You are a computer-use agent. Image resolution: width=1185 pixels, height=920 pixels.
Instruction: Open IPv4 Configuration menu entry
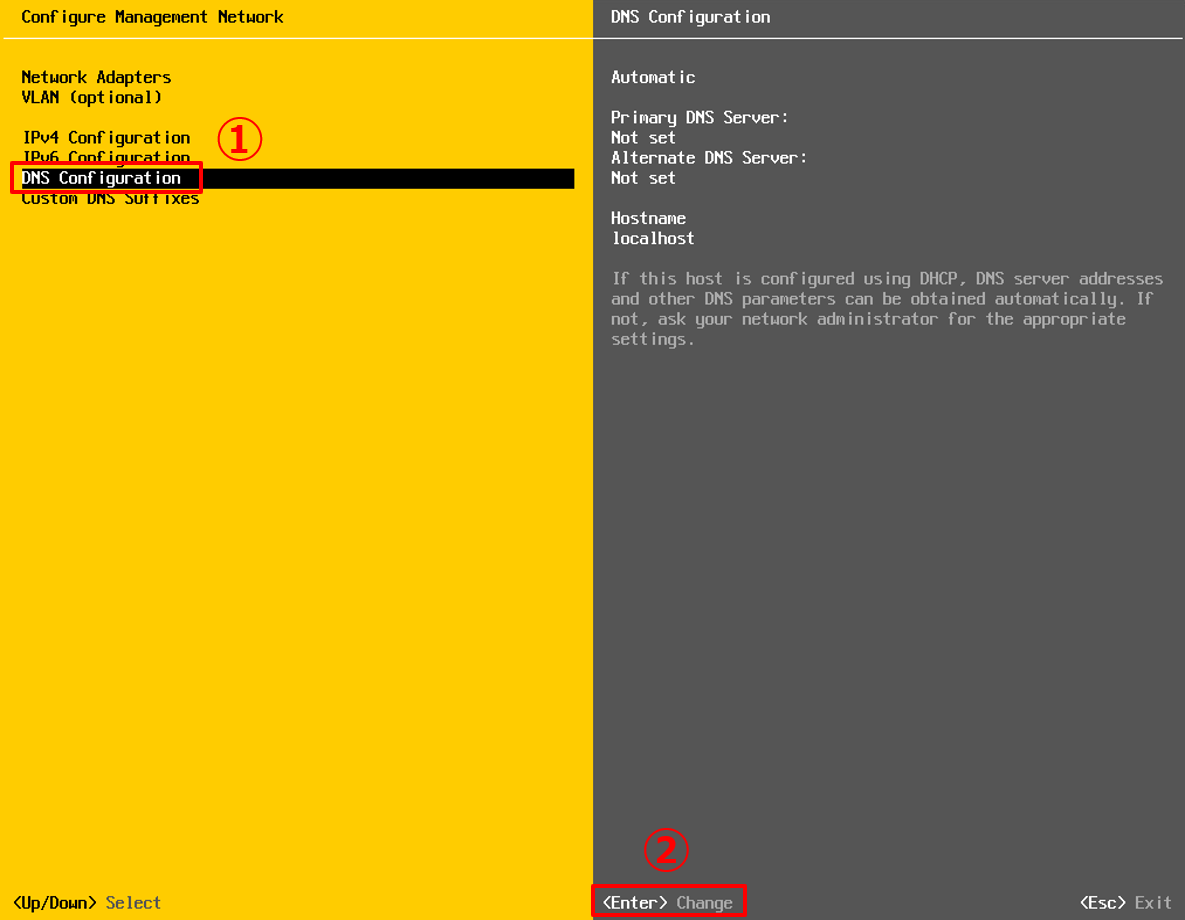[x=106, y=138]
